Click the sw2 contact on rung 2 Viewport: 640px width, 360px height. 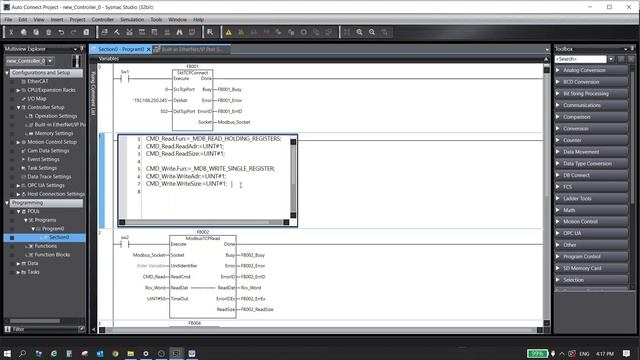tap(124, 244)
